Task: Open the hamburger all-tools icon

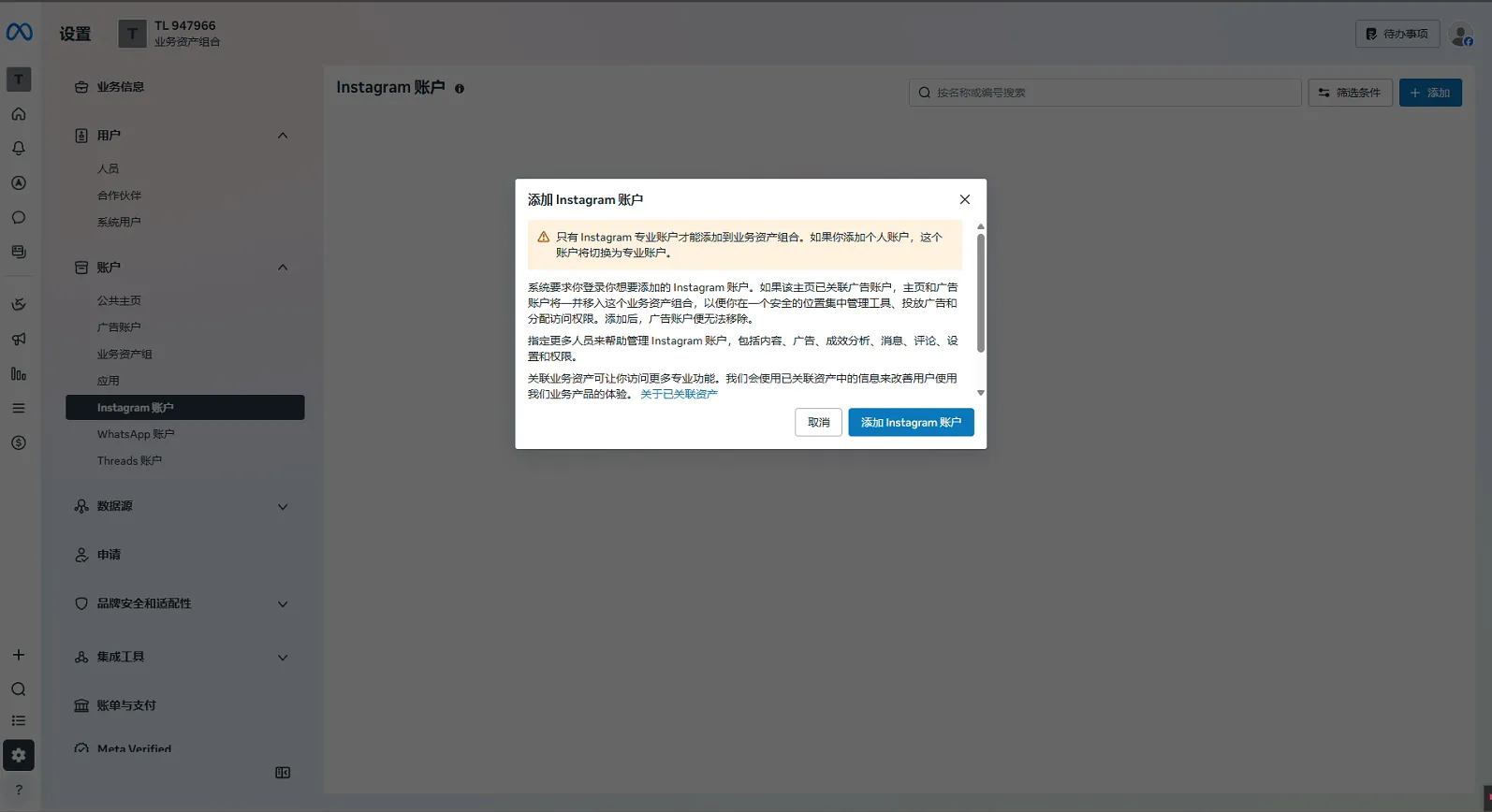Action: [x=19, y=409]
